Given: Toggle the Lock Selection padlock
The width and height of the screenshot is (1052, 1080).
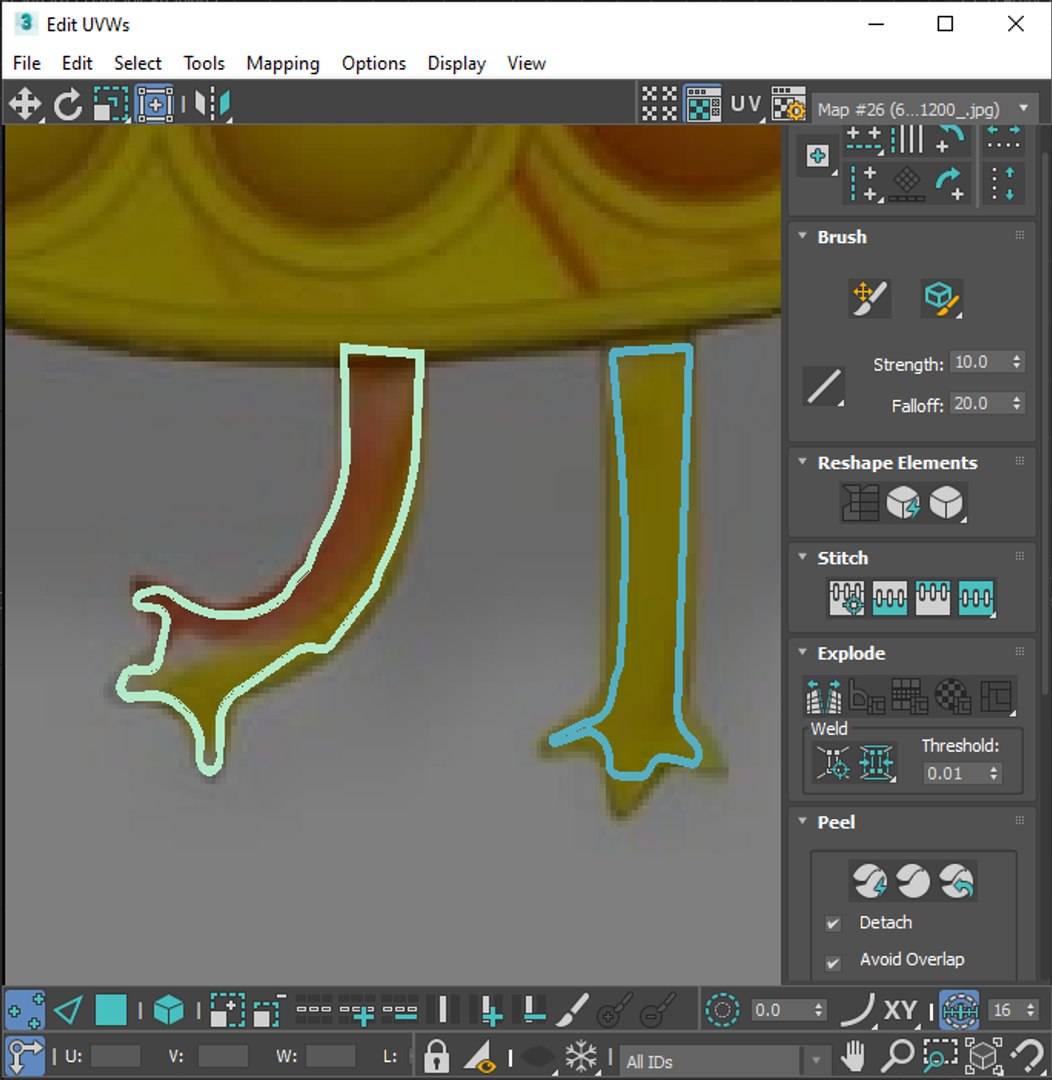Looking at the screenshot, I should pyautogui.click(x=435, y=1056).
